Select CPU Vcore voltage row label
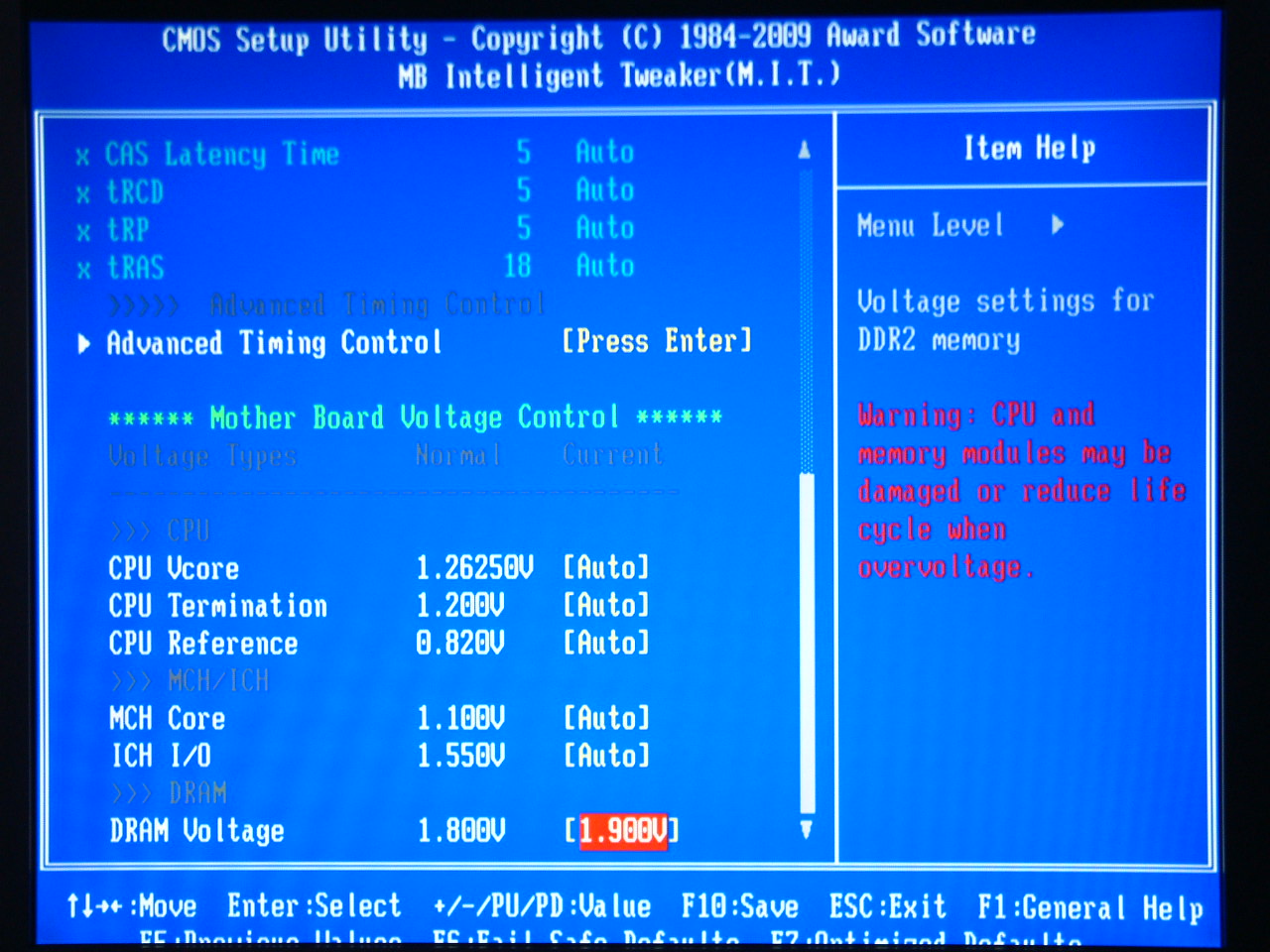The width and height of the screenshot is (1270, 952). [174, 569]
